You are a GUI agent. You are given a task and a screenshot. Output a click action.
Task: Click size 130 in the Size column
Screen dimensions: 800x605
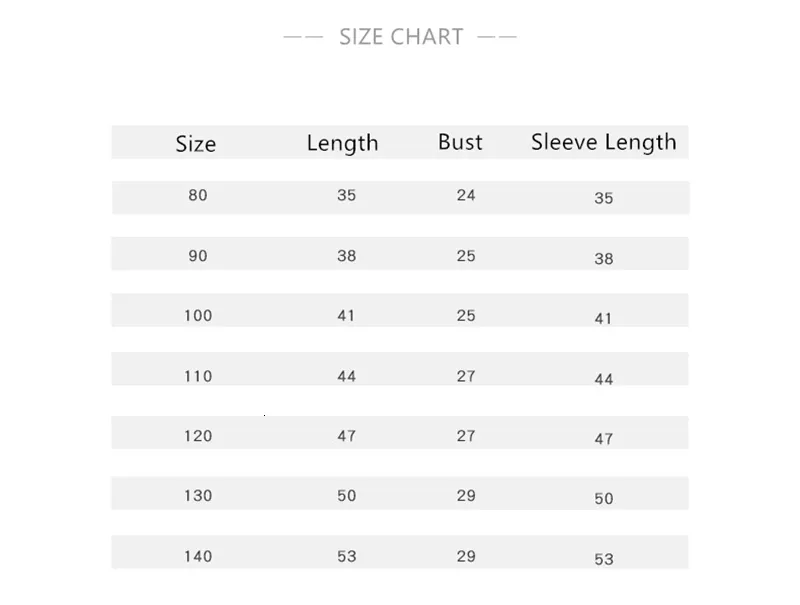[x=198, y=496]
